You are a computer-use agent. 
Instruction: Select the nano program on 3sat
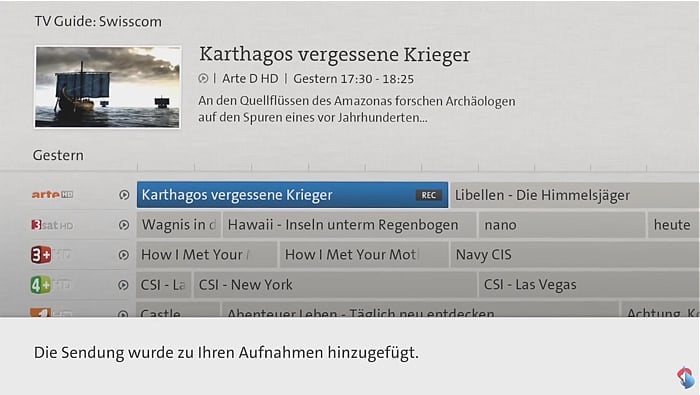pyautogui.click(x=562, y=225)
